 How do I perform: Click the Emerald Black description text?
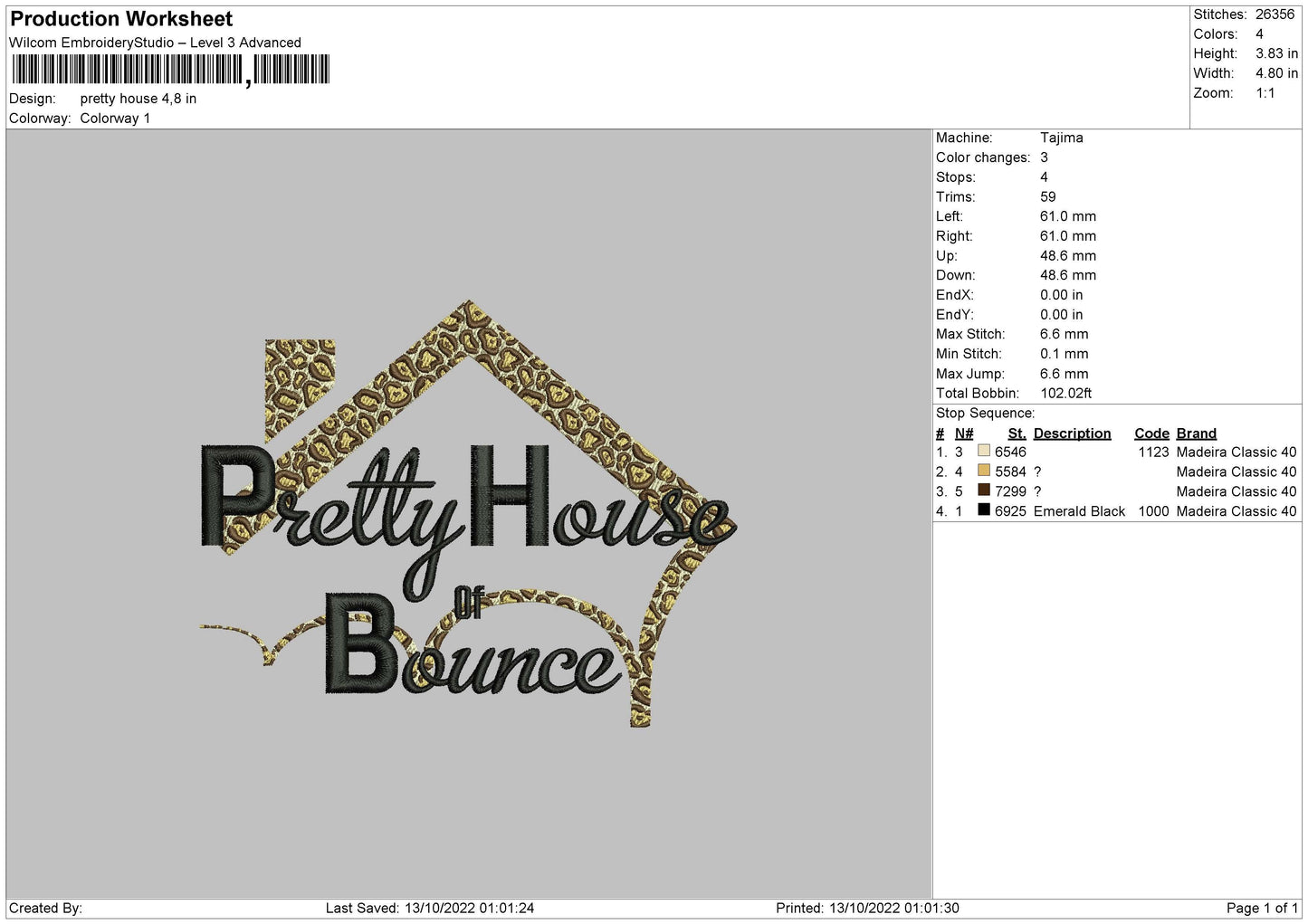click(1079, 511)
